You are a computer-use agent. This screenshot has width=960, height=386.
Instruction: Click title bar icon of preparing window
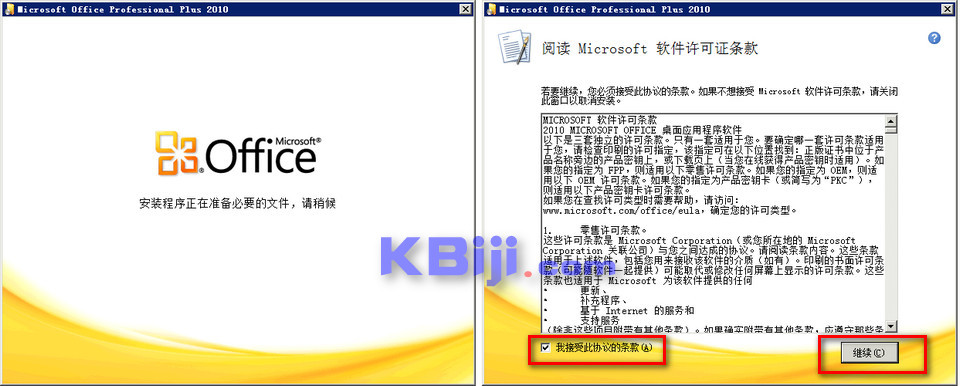tap(10, 9)
